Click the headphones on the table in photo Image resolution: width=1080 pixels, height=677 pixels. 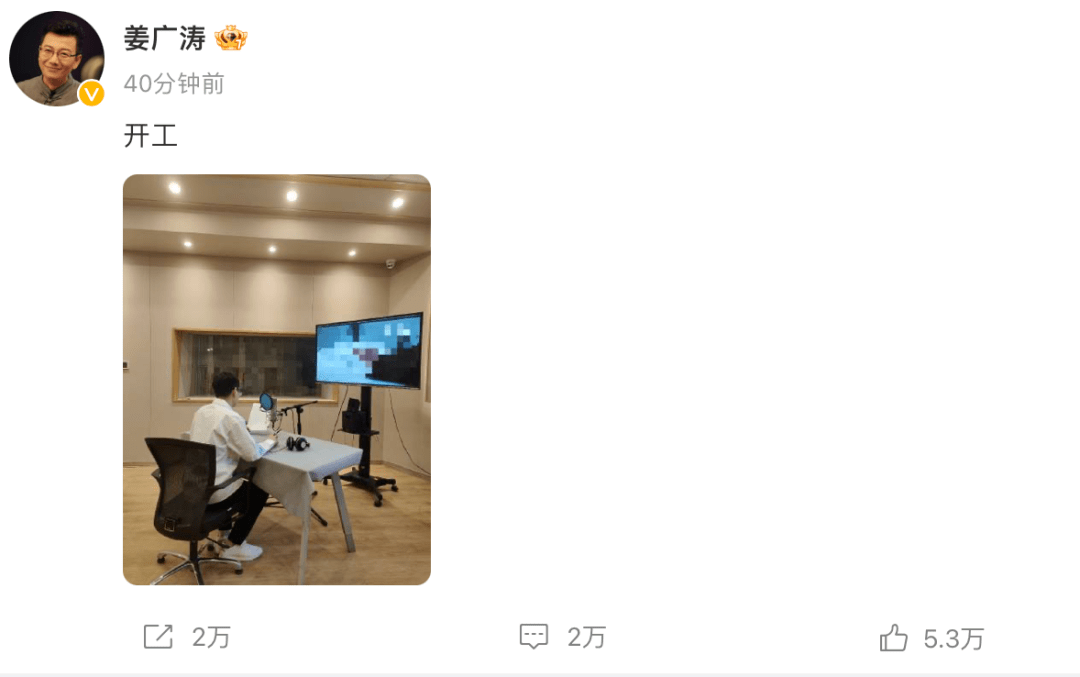pos(298,444)
